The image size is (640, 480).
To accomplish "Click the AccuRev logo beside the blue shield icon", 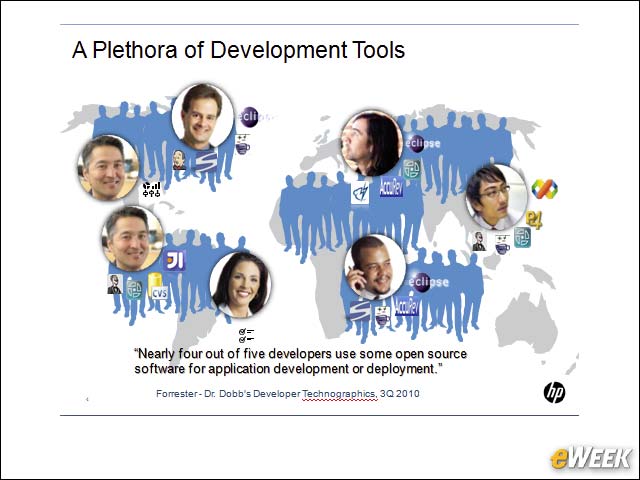I will (x=391, y=187).
